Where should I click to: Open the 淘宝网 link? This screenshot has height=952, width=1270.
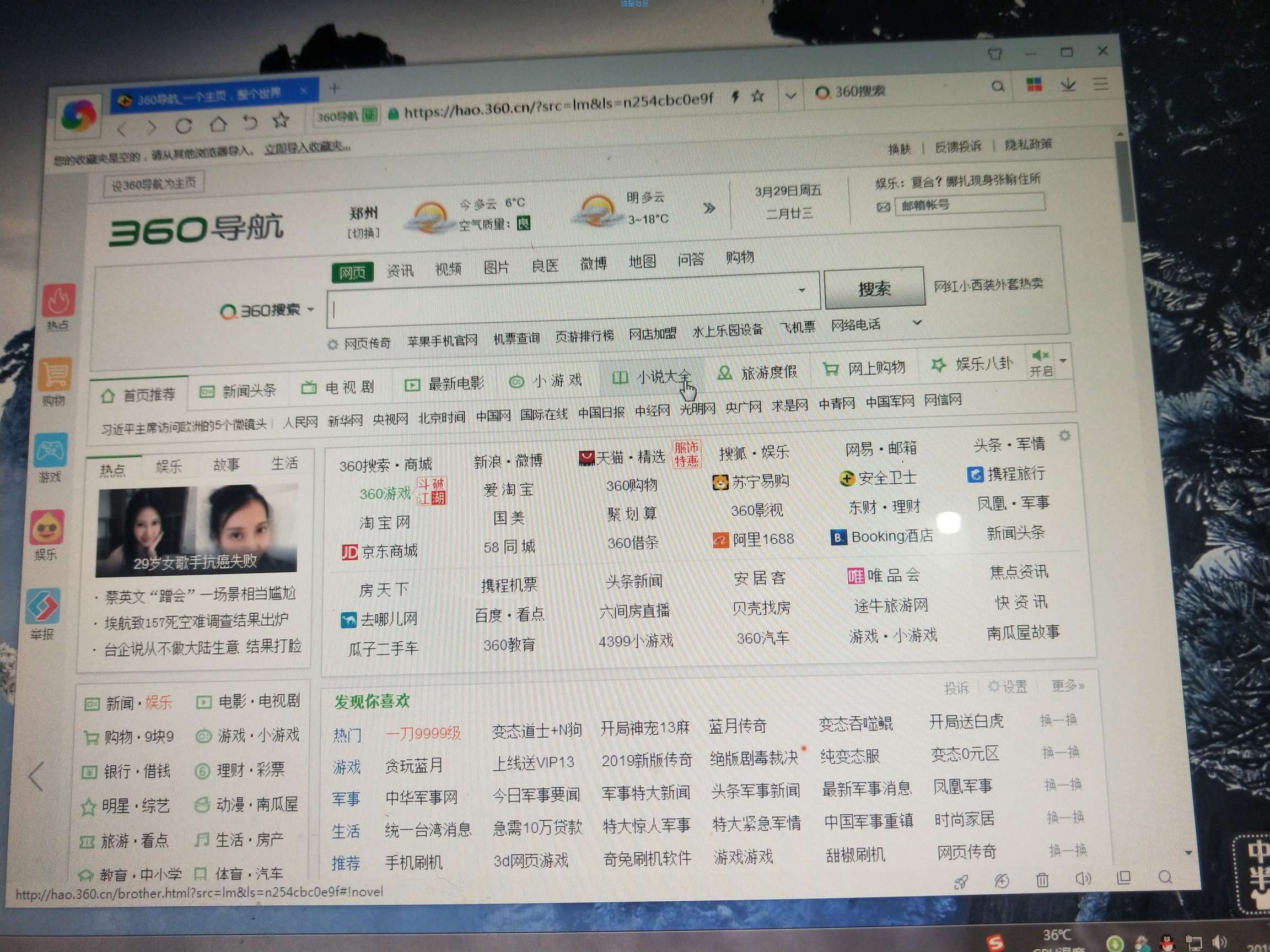point(385,523)
